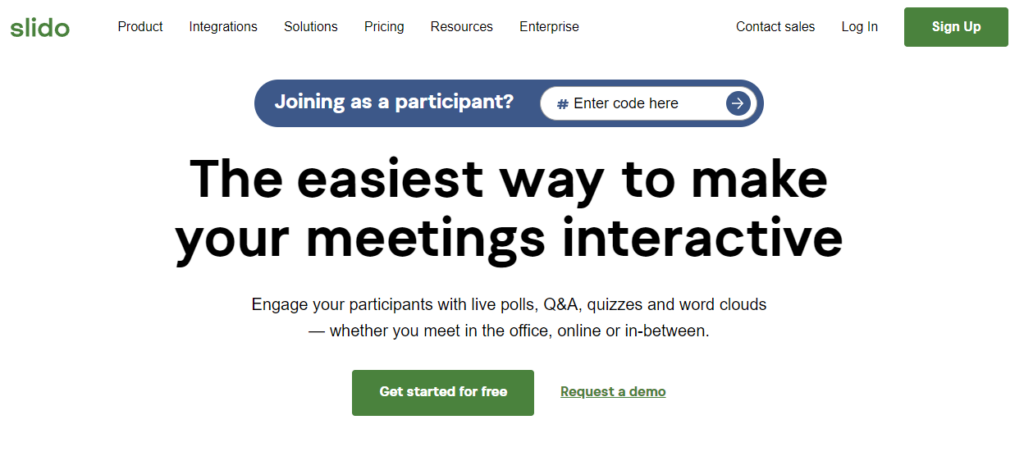Focus the 'Enter code here' field
This screenshot has width=1024, height=470.
pos(640,104)
